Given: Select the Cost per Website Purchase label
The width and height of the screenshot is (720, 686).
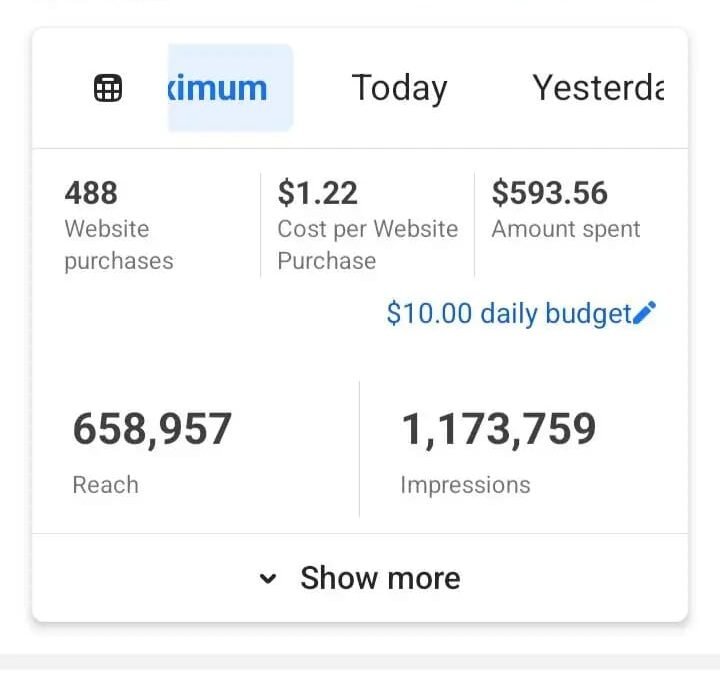Looking at the screenshot, I should [367, 245].
